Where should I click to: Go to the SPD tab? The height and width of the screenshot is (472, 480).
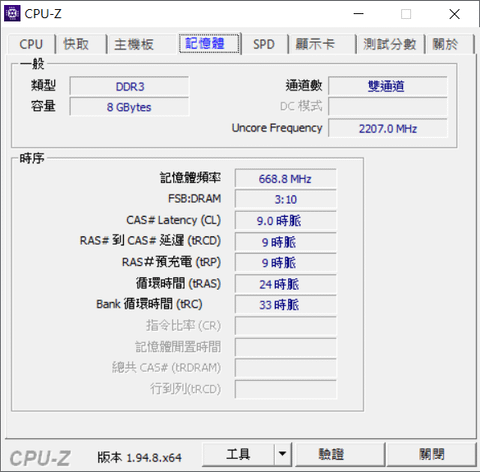(264, 44)
